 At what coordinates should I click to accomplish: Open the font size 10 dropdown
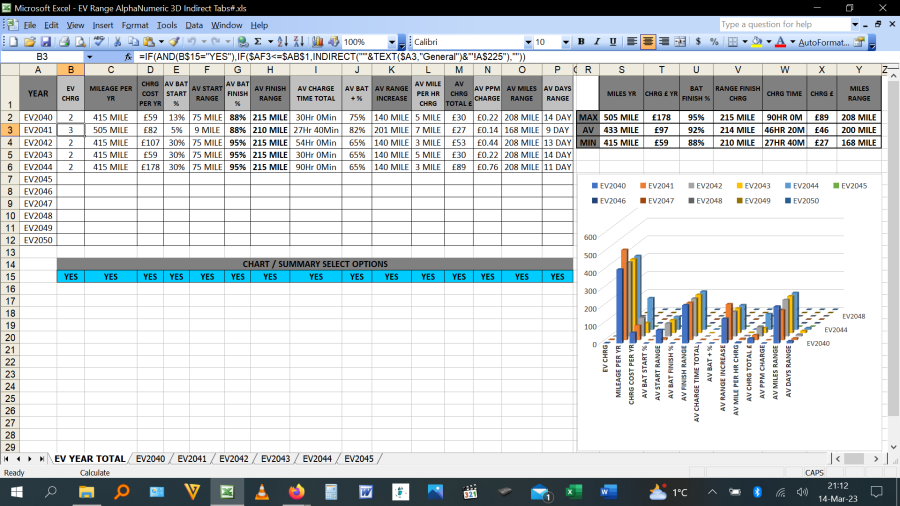[x=566, y=42]
